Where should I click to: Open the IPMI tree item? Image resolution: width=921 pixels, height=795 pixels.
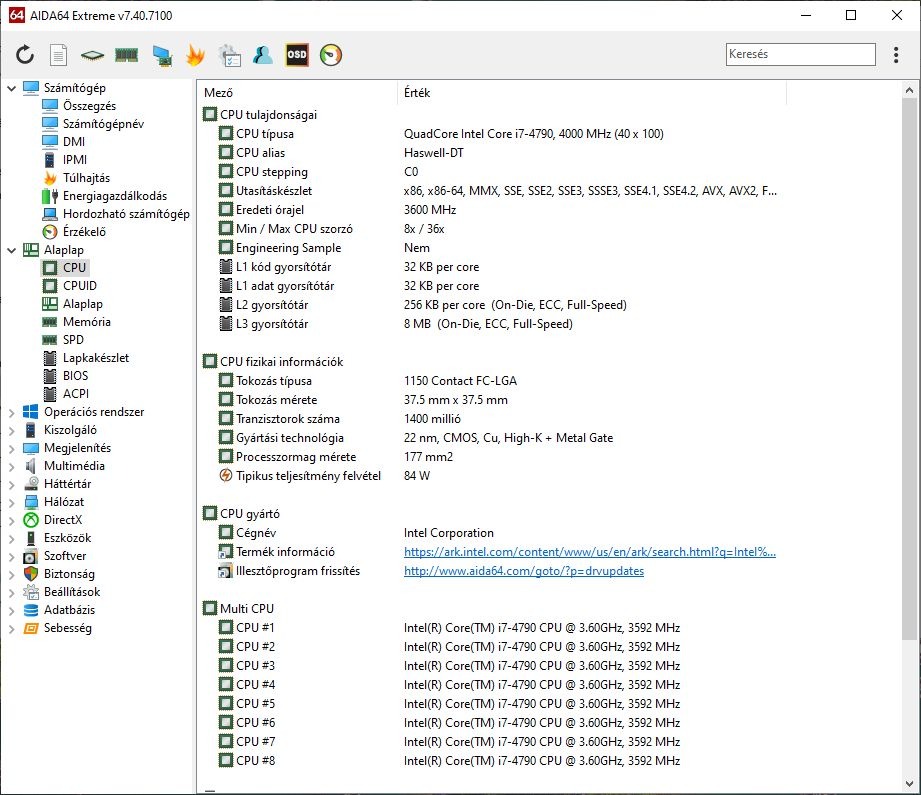coord(75,160)
